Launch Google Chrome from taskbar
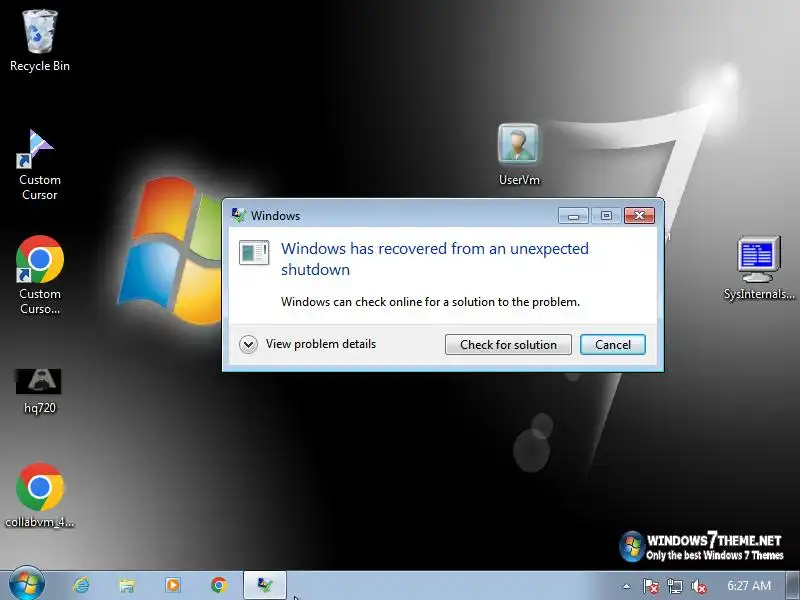This screenshot has height=600, width=800. coord(219,585)
